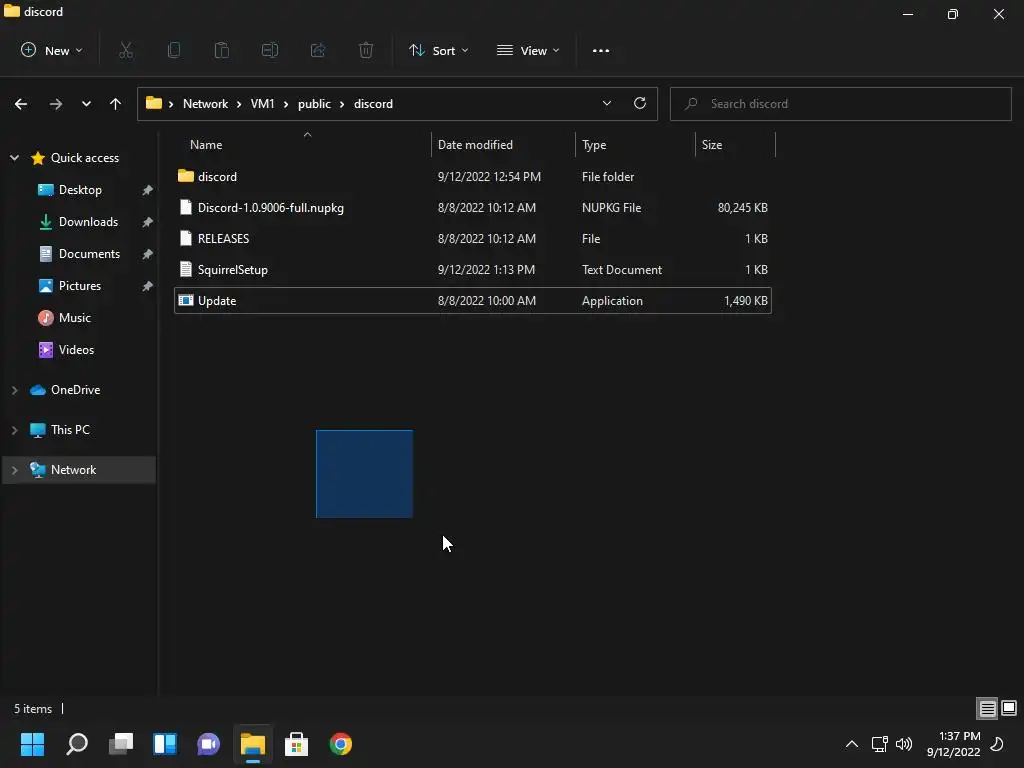Click the Cut scissors icon in toolbar
1024x768 pixels.
[x=126, y=50]
